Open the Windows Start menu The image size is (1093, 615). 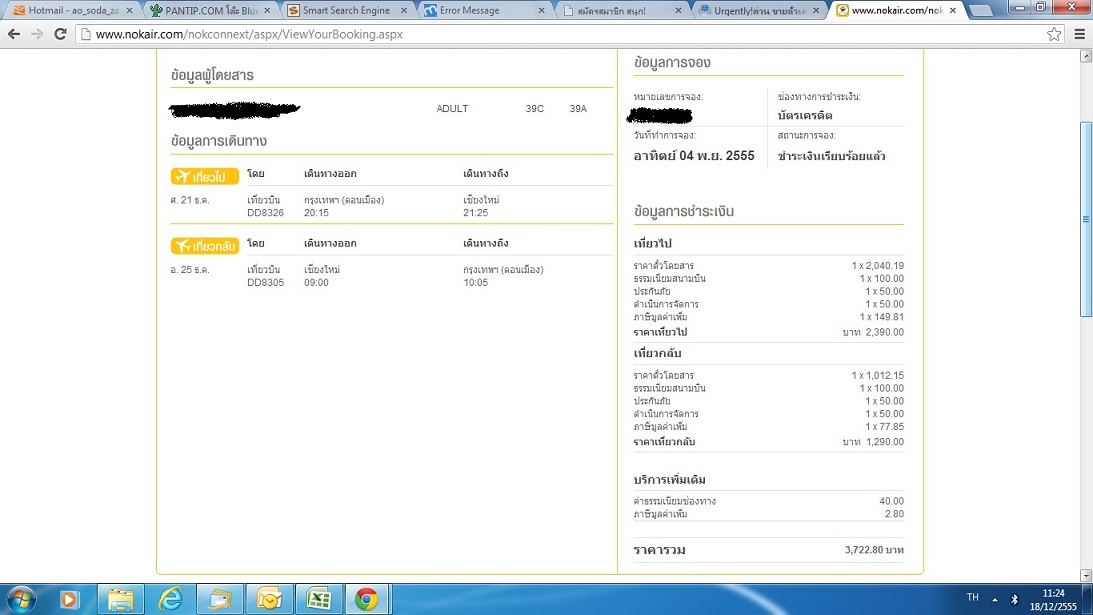pyautogui.click(x=21, y=599)
